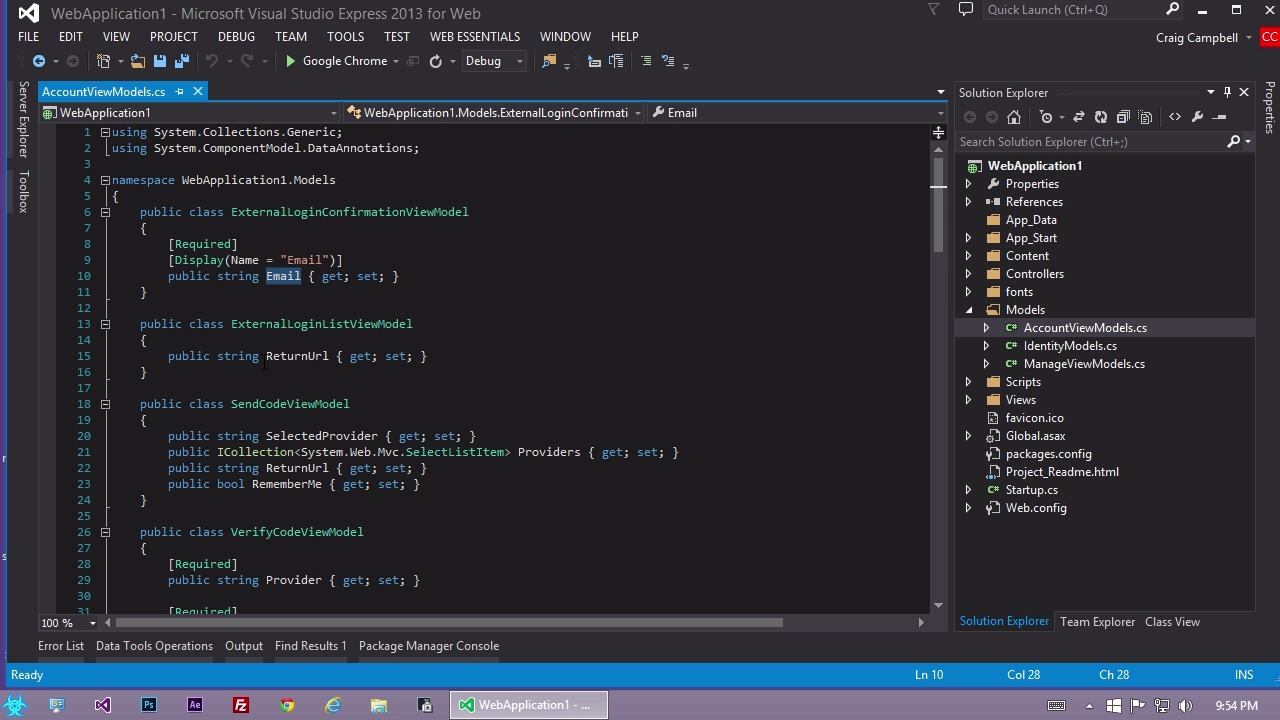Open the Find Results 1 tab
1280x720 pixels.
311,646
